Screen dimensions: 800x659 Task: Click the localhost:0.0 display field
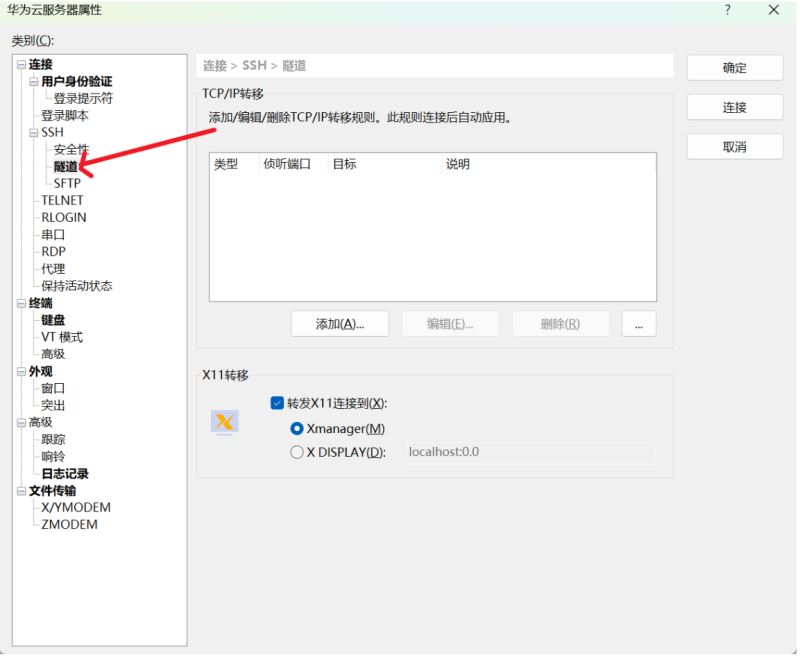point(531,452)
